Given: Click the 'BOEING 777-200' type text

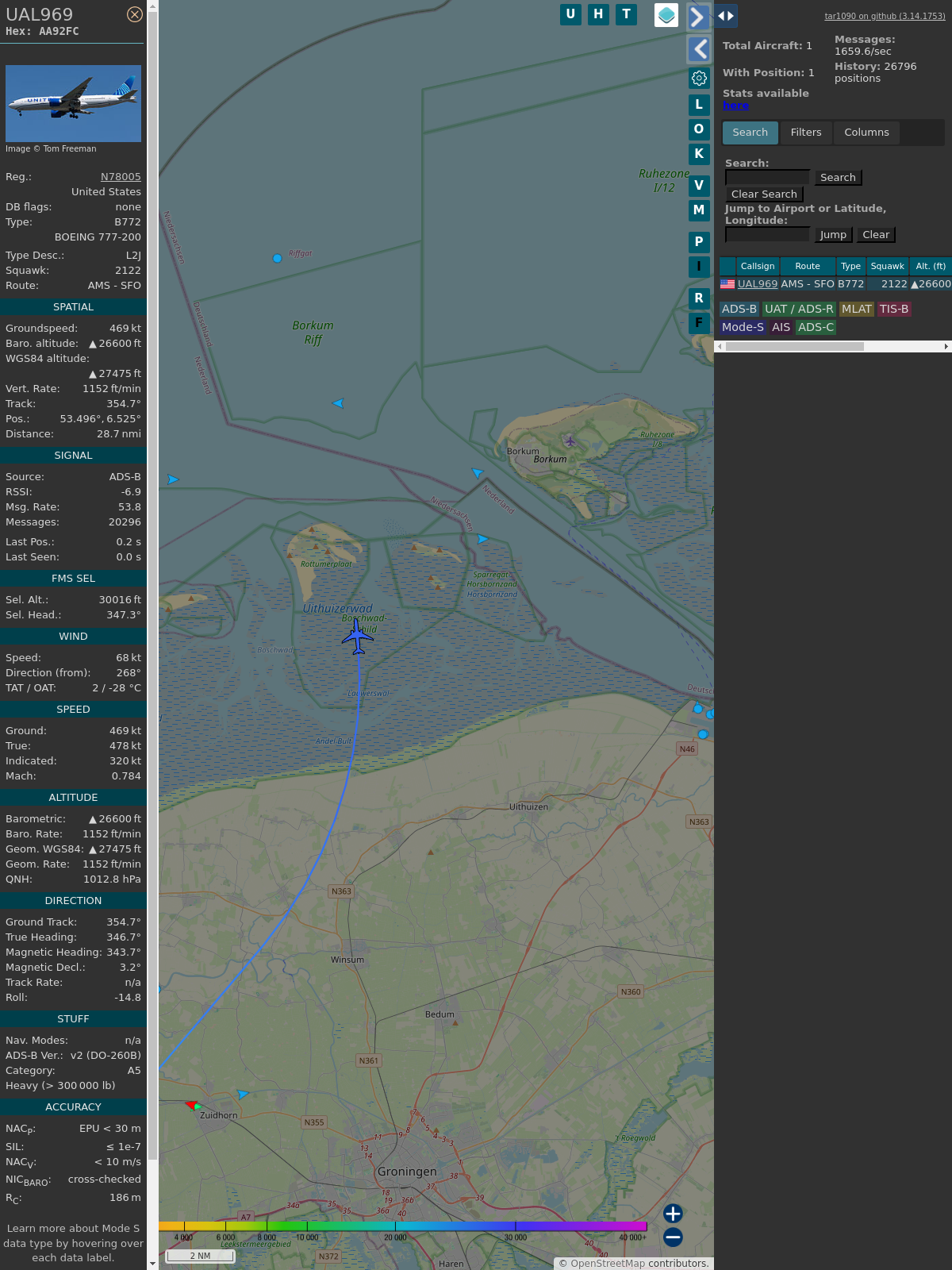Looking at the screenshot, I should click(x=98, y=237).
